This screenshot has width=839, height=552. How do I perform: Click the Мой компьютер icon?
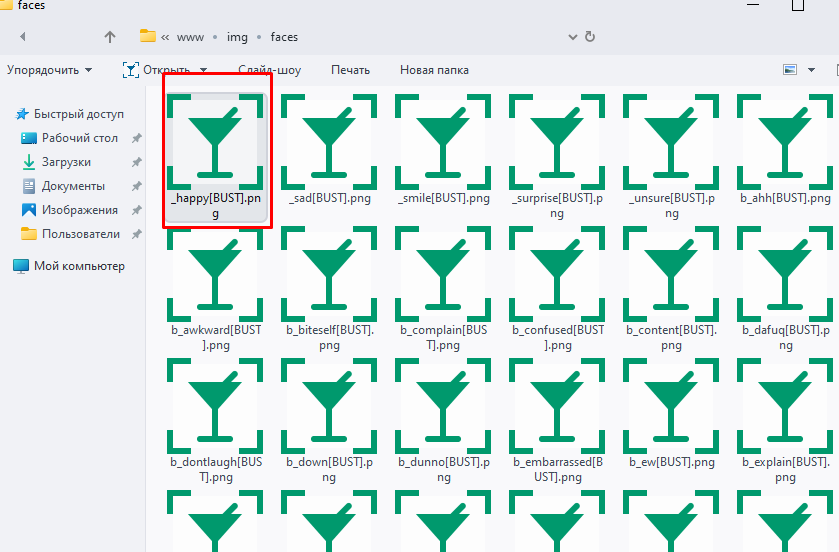(21, 266)
